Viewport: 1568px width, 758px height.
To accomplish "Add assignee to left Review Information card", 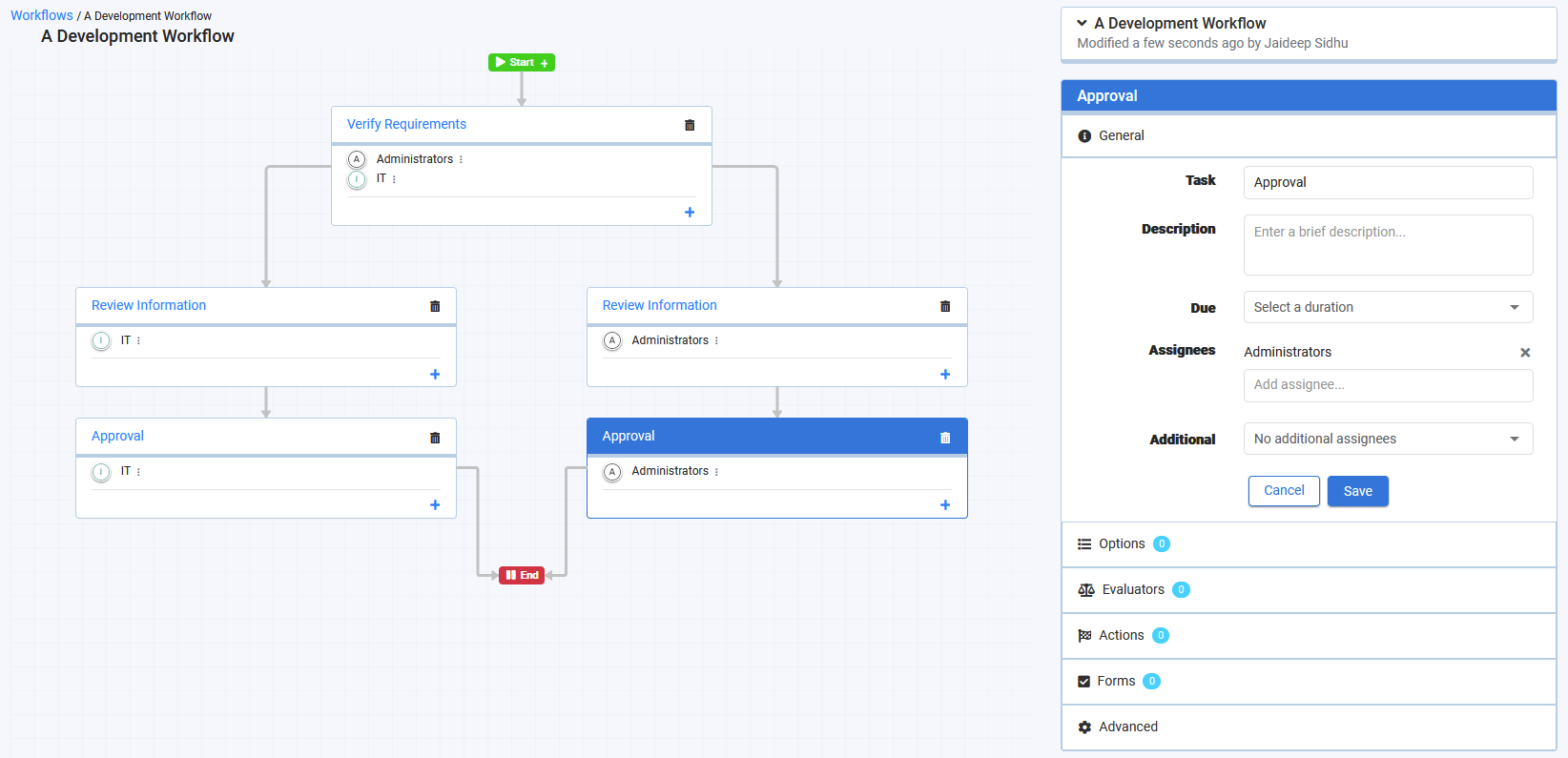I will (x=435, y=375).
